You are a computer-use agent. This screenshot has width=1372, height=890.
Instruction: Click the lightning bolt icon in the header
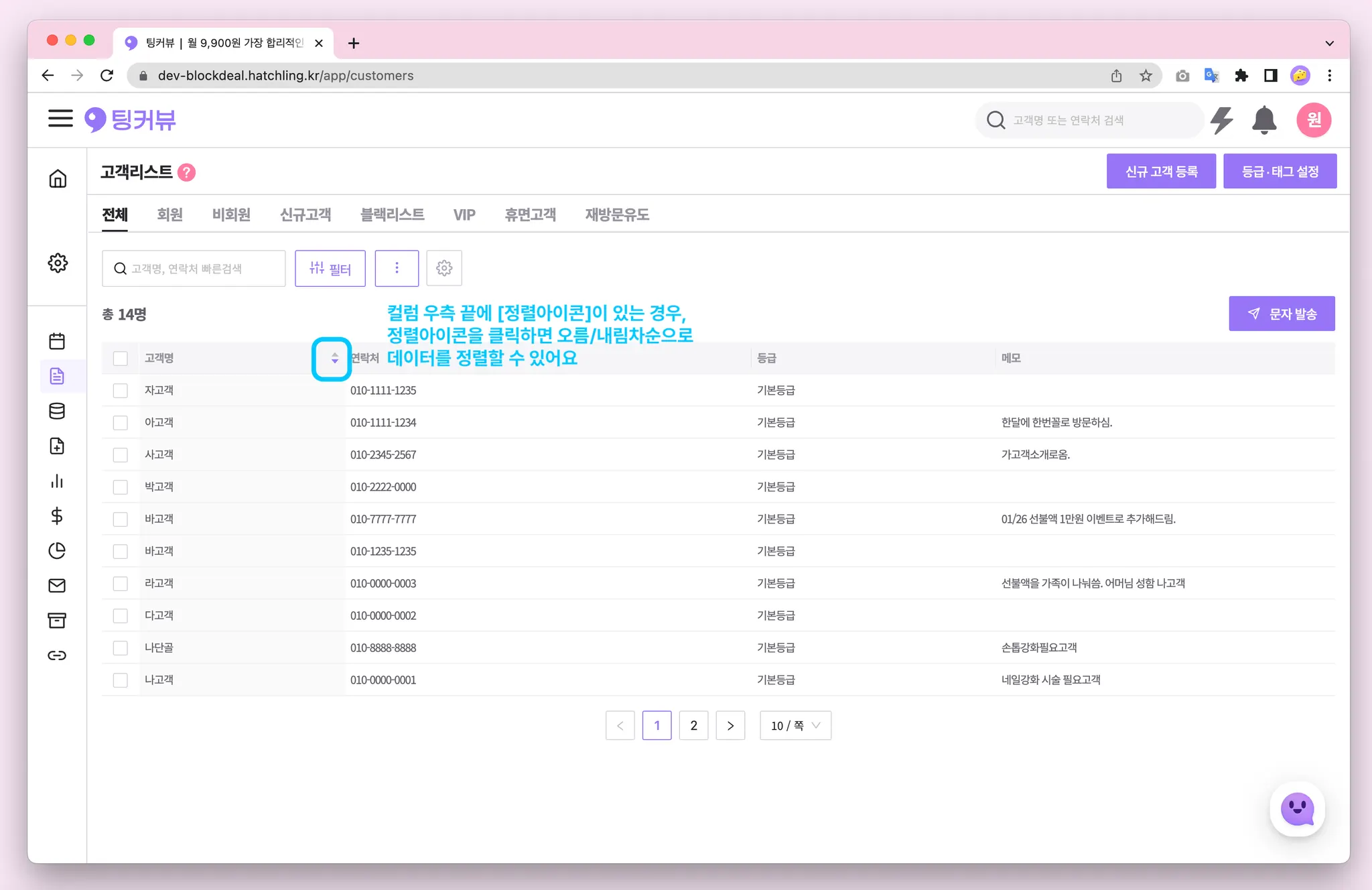point(1222,121)
